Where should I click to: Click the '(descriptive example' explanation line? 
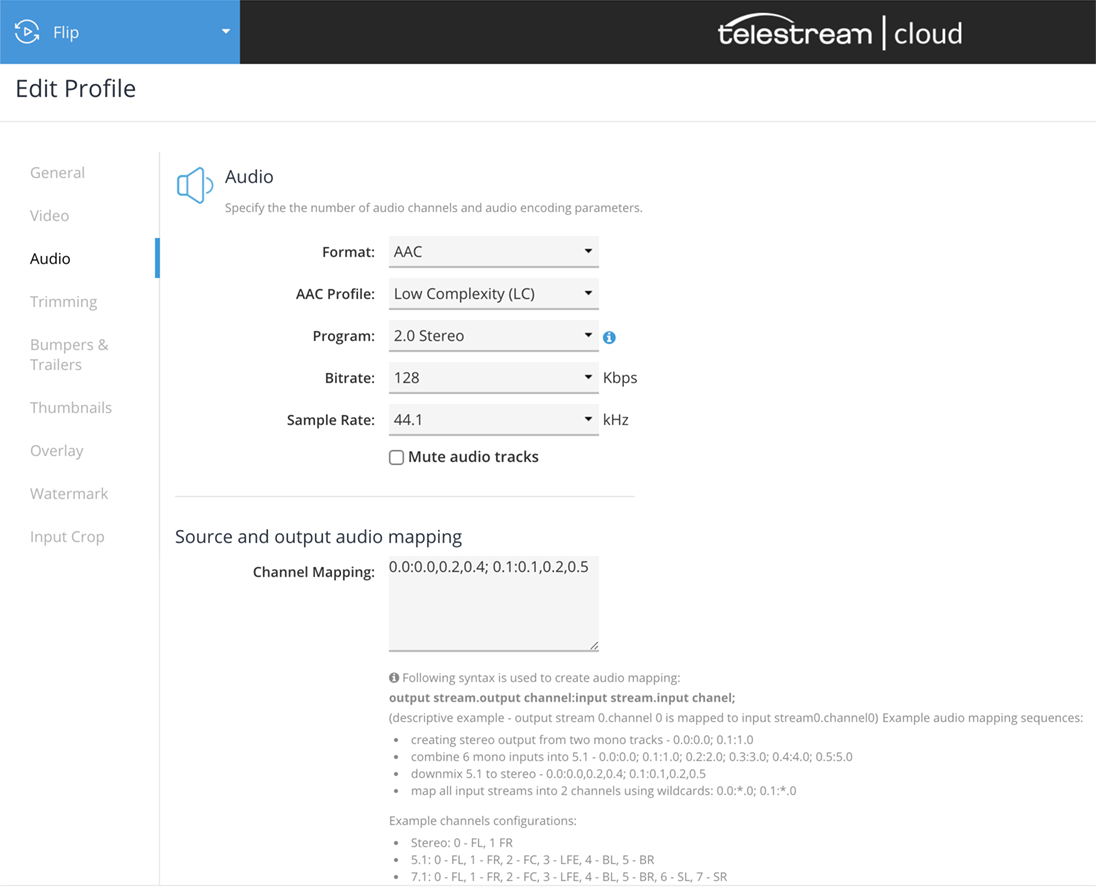[735, 718]
